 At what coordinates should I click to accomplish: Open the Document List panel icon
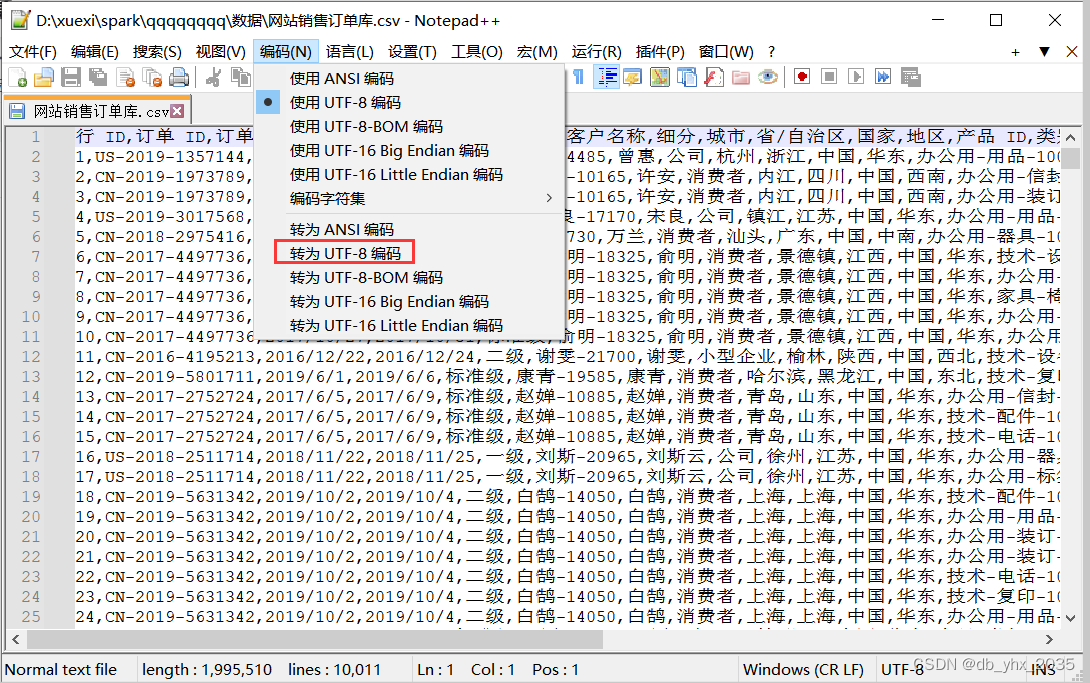pos(687,77)
